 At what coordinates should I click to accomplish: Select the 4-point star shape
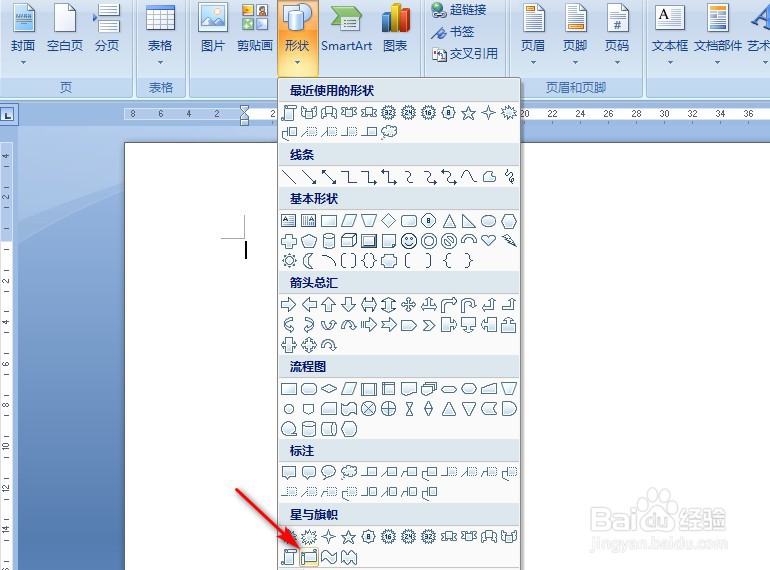pos(329,537)
